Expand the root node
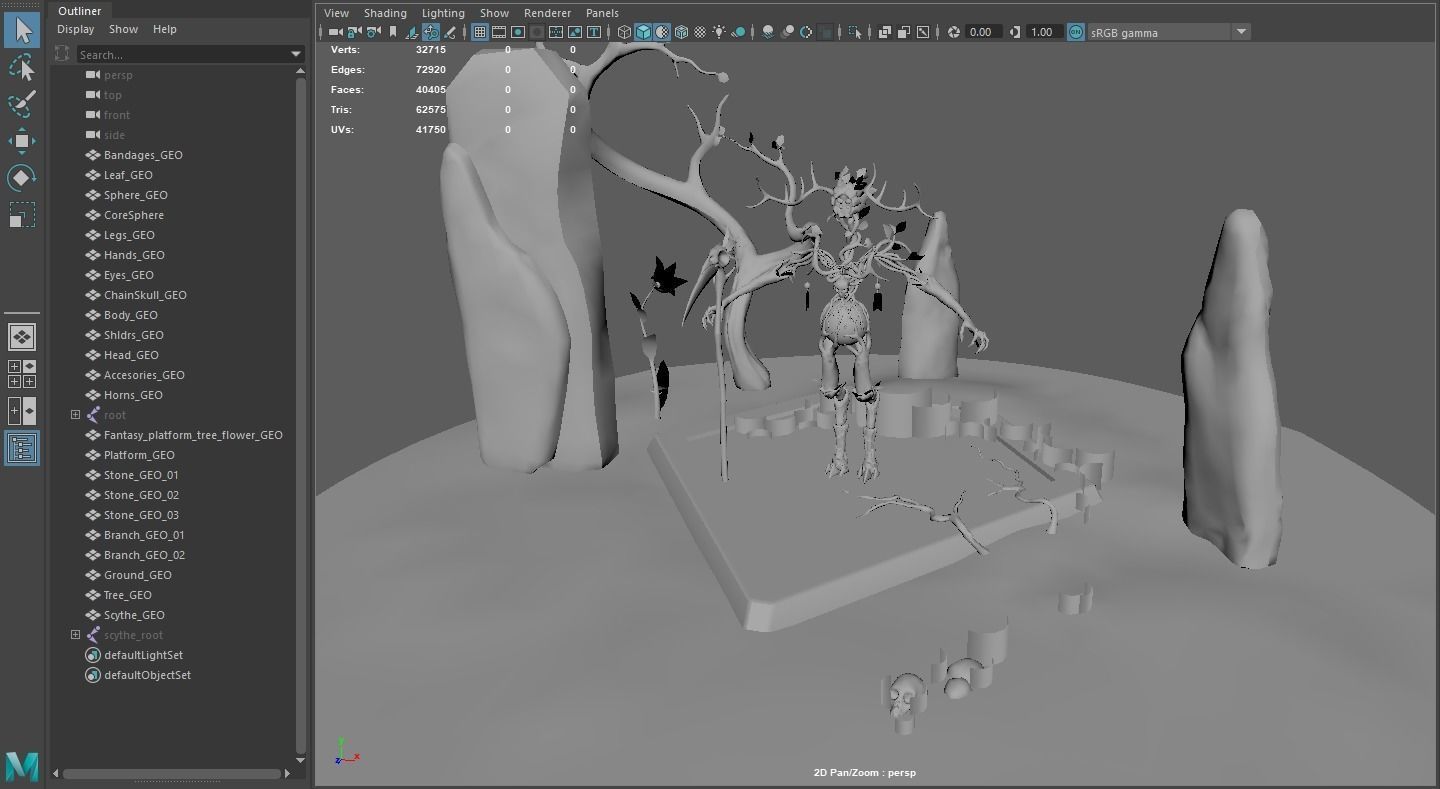1440x789 pixels. coord(75,414)
